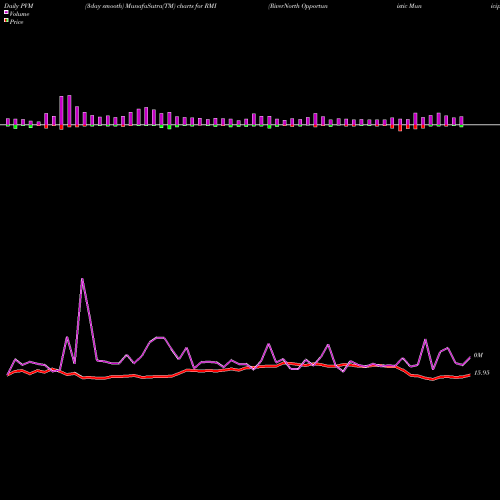500x500 pixels.
Task: Click the magenta Volume legend swatch
Action: point(6,12)
